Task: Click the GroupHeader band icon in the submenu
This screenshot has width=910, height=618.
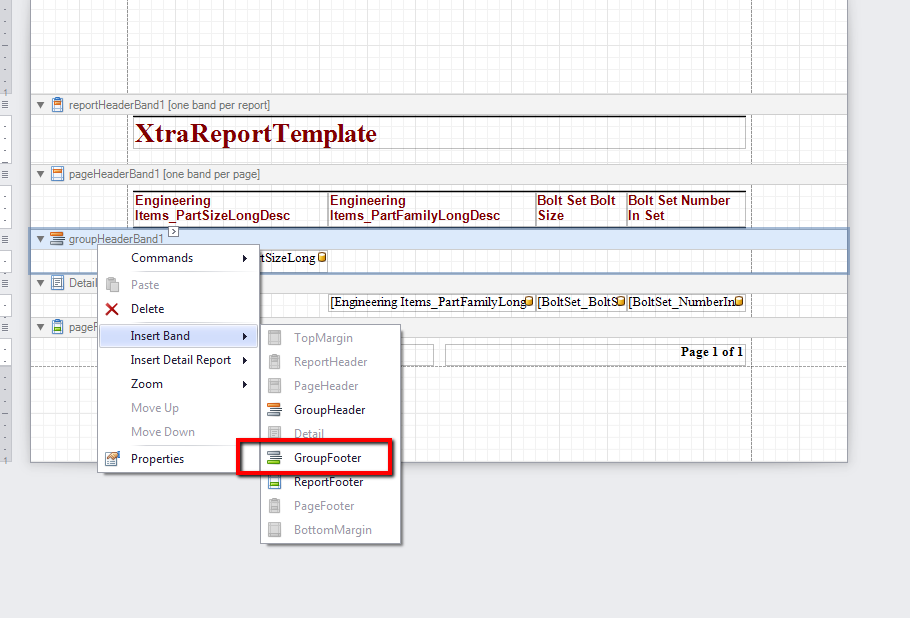Action: (x=275, y=409)
